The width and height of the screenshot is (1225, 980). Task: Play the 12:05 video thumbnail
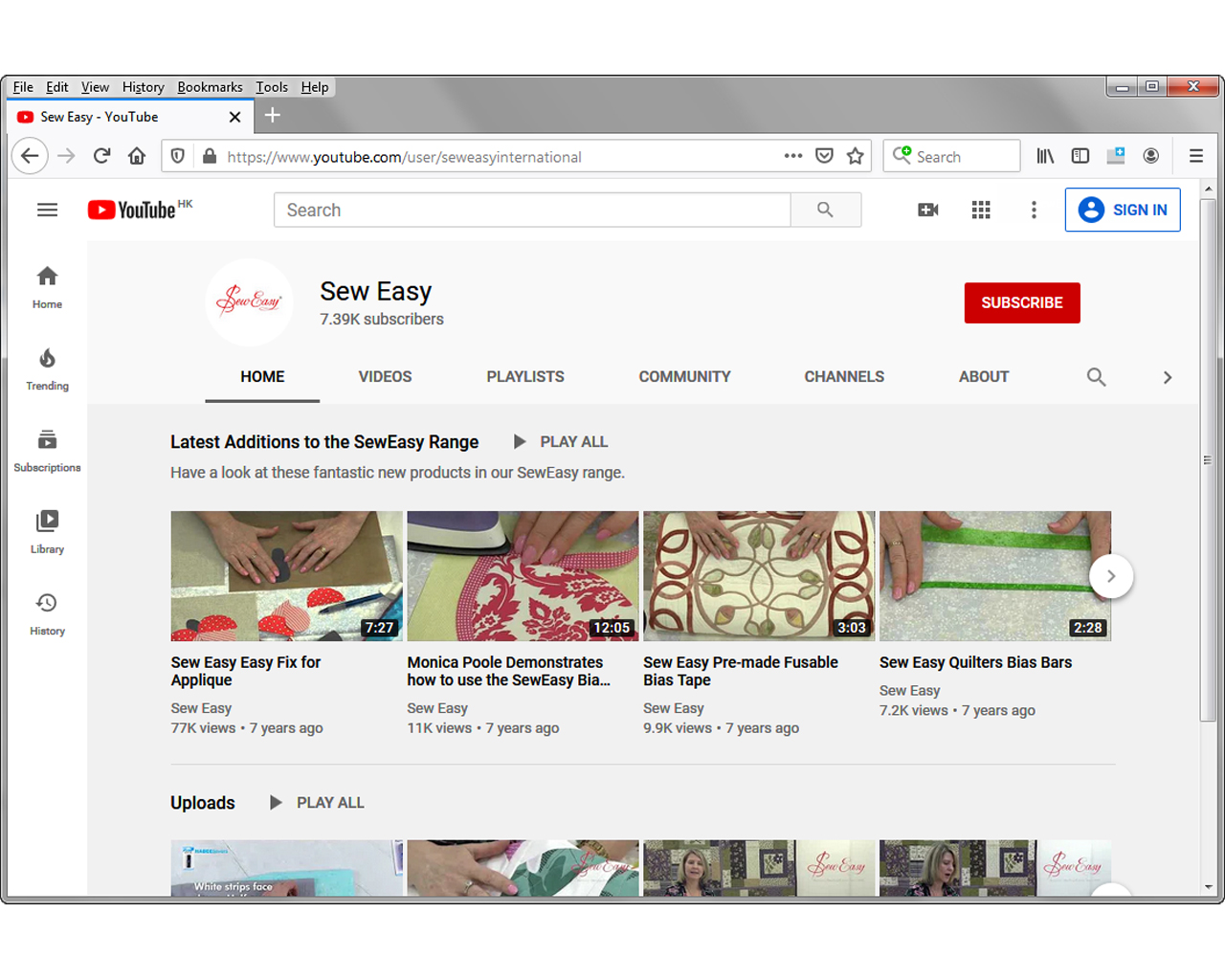click(523, 576)
